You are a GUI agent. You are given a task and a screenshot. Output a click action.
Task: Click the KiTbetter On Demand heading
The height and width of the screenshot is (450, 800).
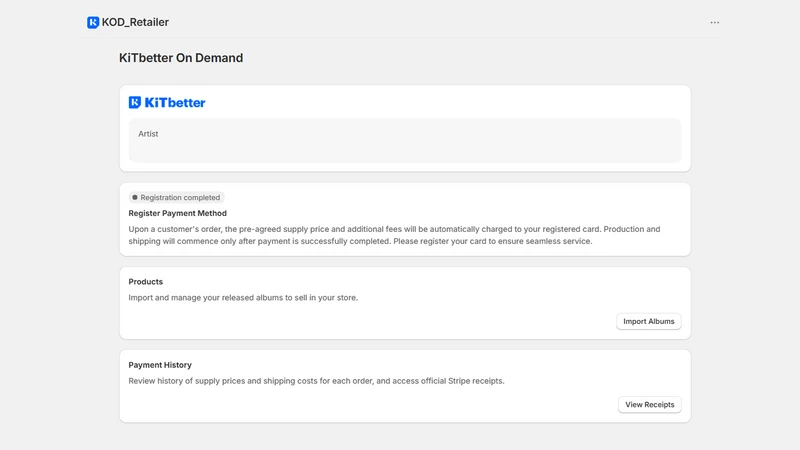[x=181, y=58]
